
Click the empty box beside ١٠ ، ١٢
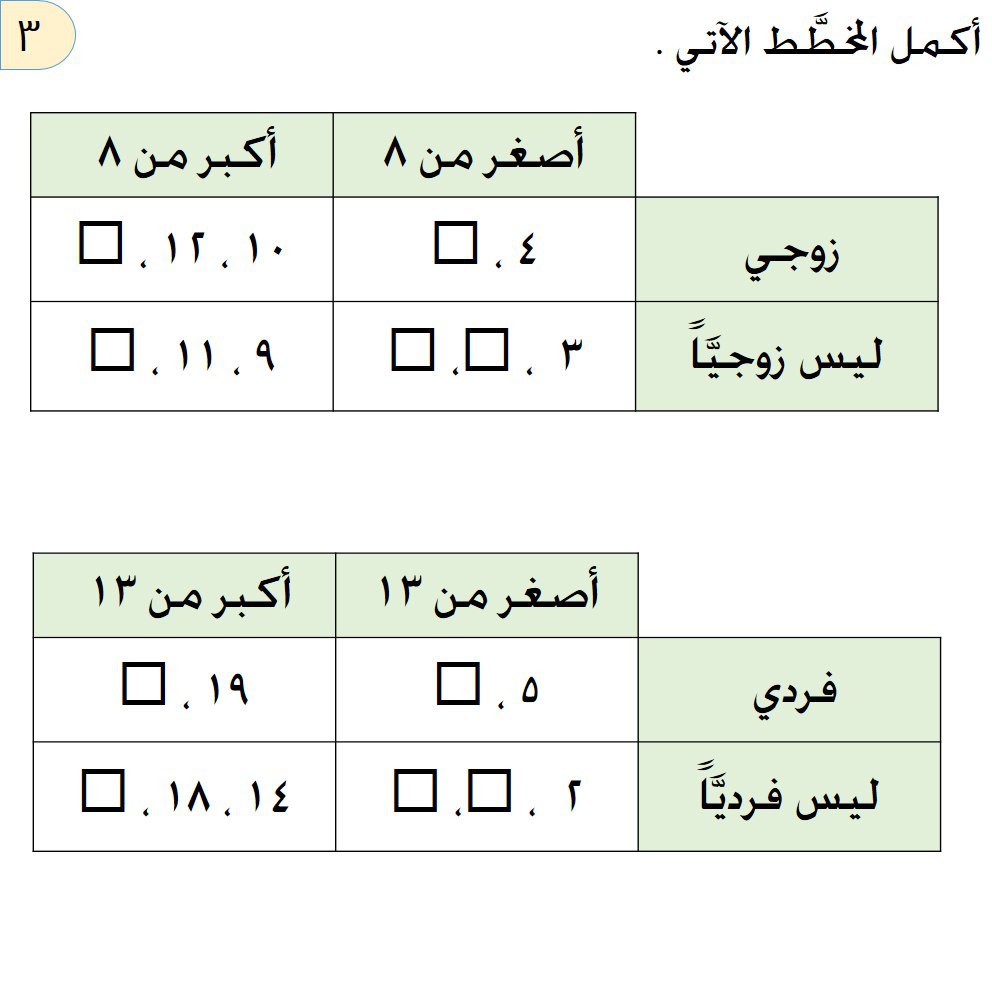[100, 245]
